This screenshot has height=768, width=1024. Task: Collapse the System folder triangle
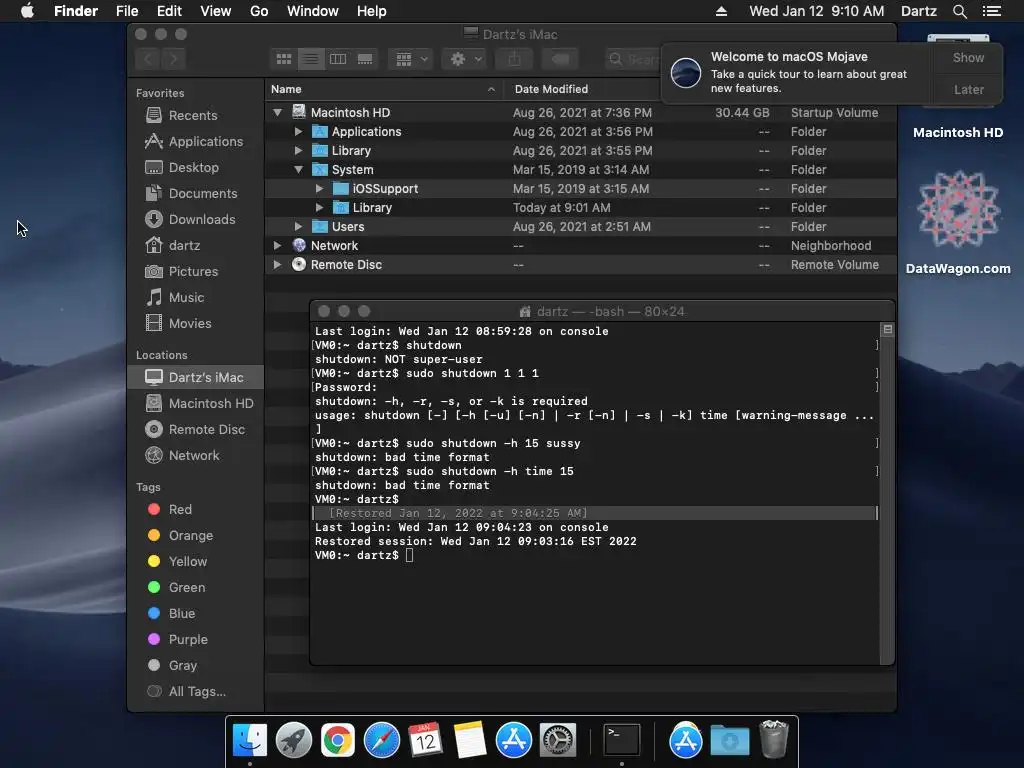pos(298,169)
